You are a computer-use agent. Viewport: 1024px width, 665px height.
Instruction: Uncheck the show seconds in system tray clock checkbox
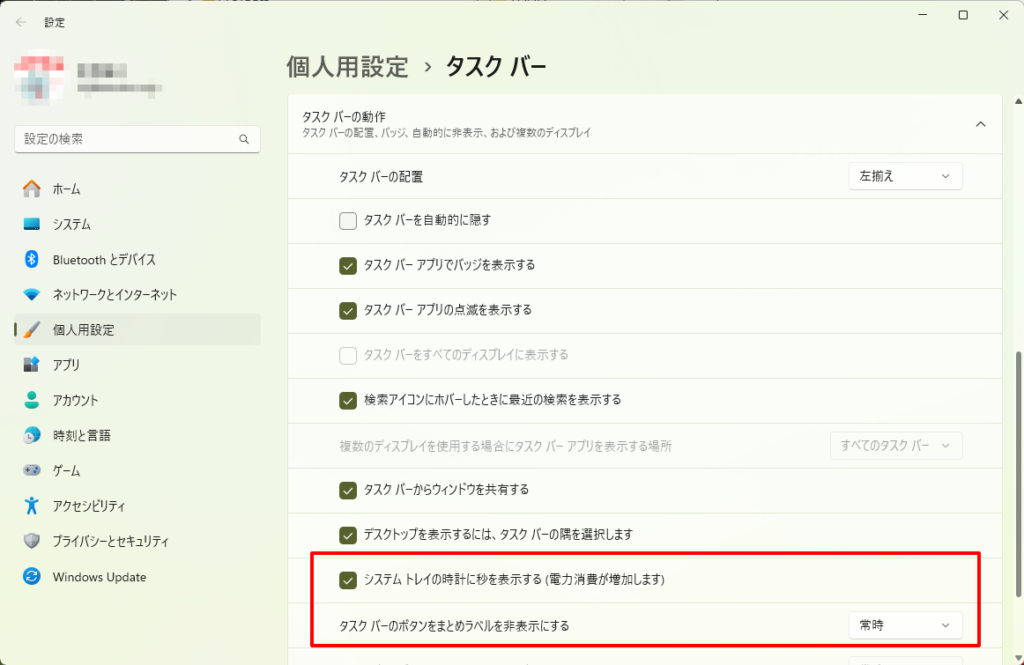point(348,579)
